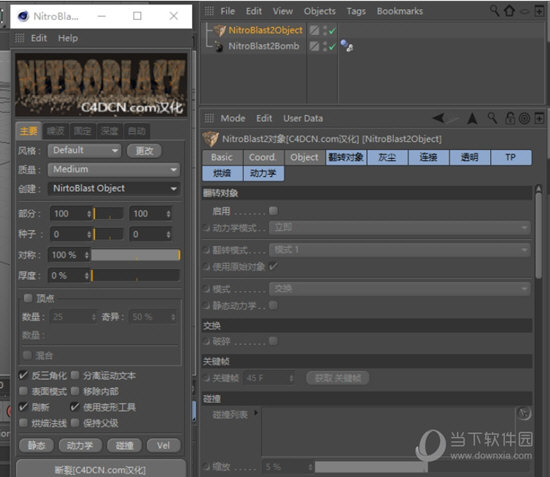Open the Help menu in NitroBlast window
Screen dimensions: 550x477
[x=68, y=38]
